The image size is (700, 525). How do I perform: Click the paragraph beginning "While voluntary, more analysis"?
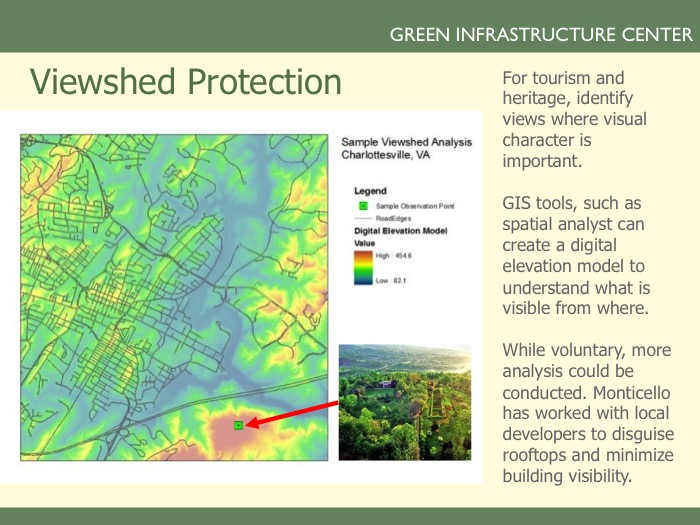pos(587,412)
